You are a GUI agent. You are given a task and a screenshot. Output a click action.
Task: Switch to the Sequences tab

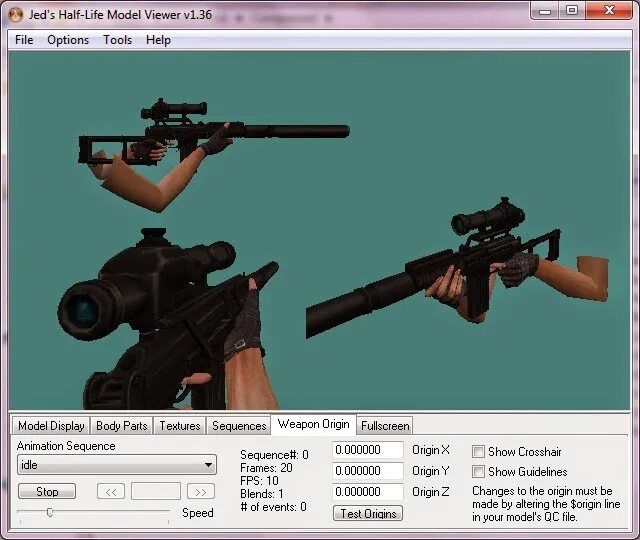click(239, 426)
